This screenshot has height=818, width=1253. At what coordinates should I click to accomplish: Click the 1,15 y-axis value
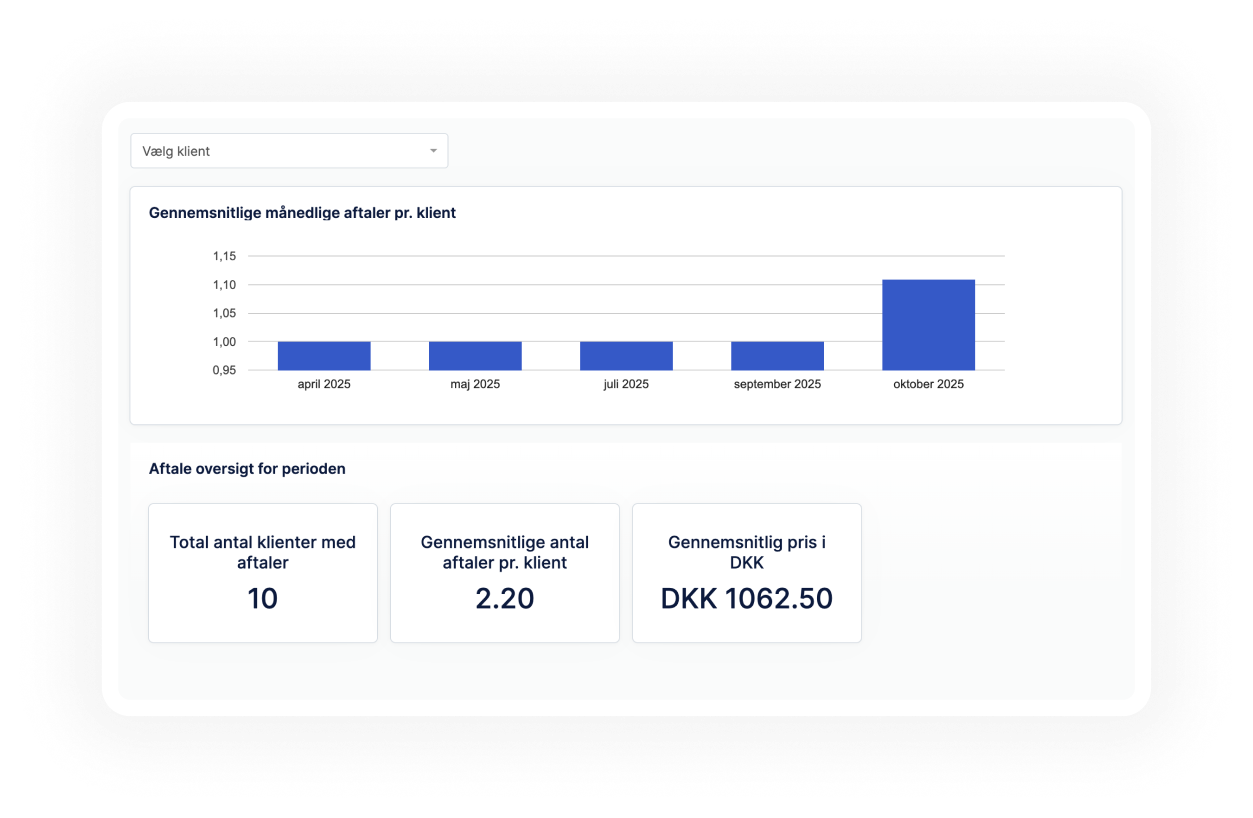224,256
